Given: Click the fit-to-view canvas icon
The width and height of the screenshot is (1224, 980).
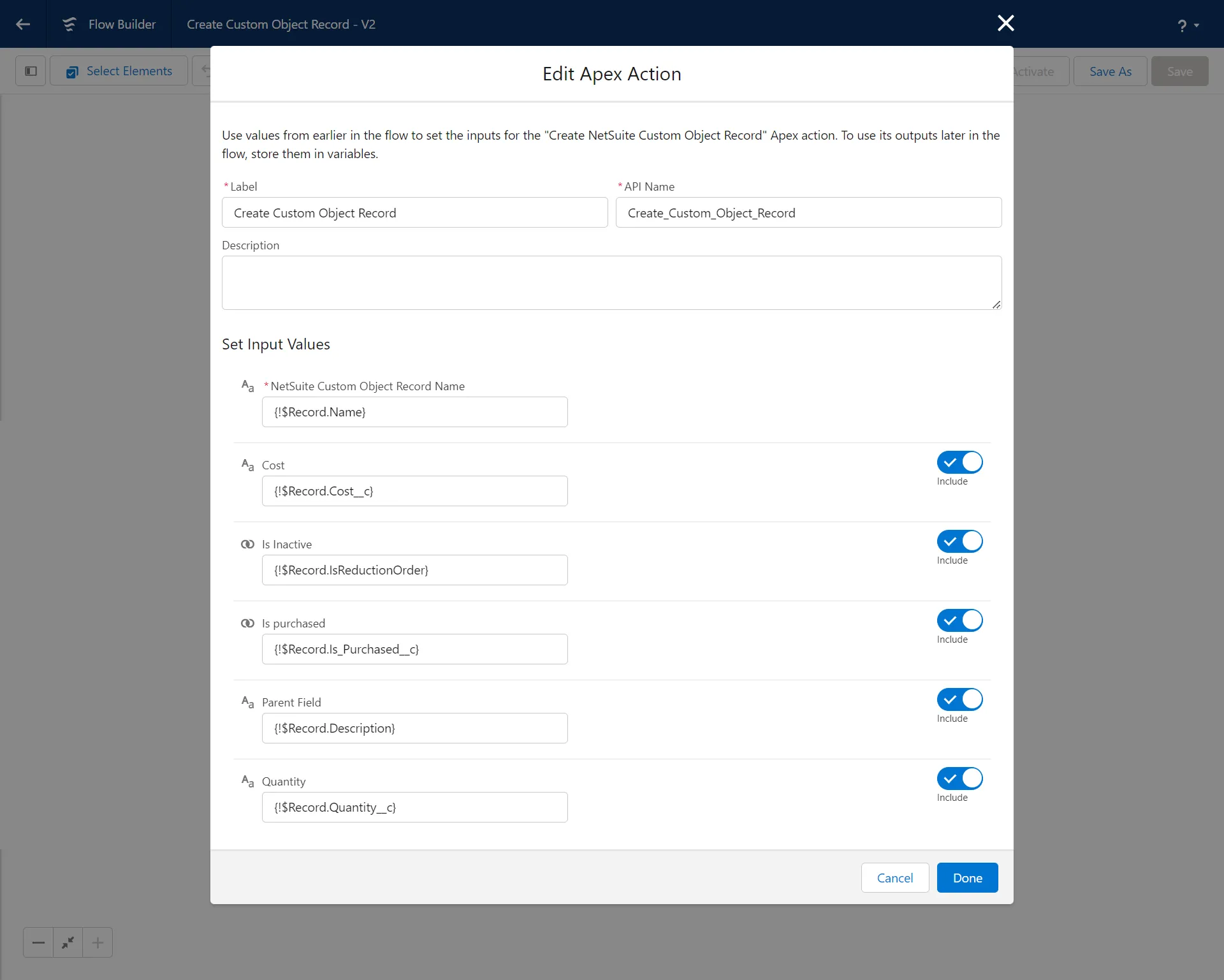Looking at the screenshot, I should tap(68, 942).
